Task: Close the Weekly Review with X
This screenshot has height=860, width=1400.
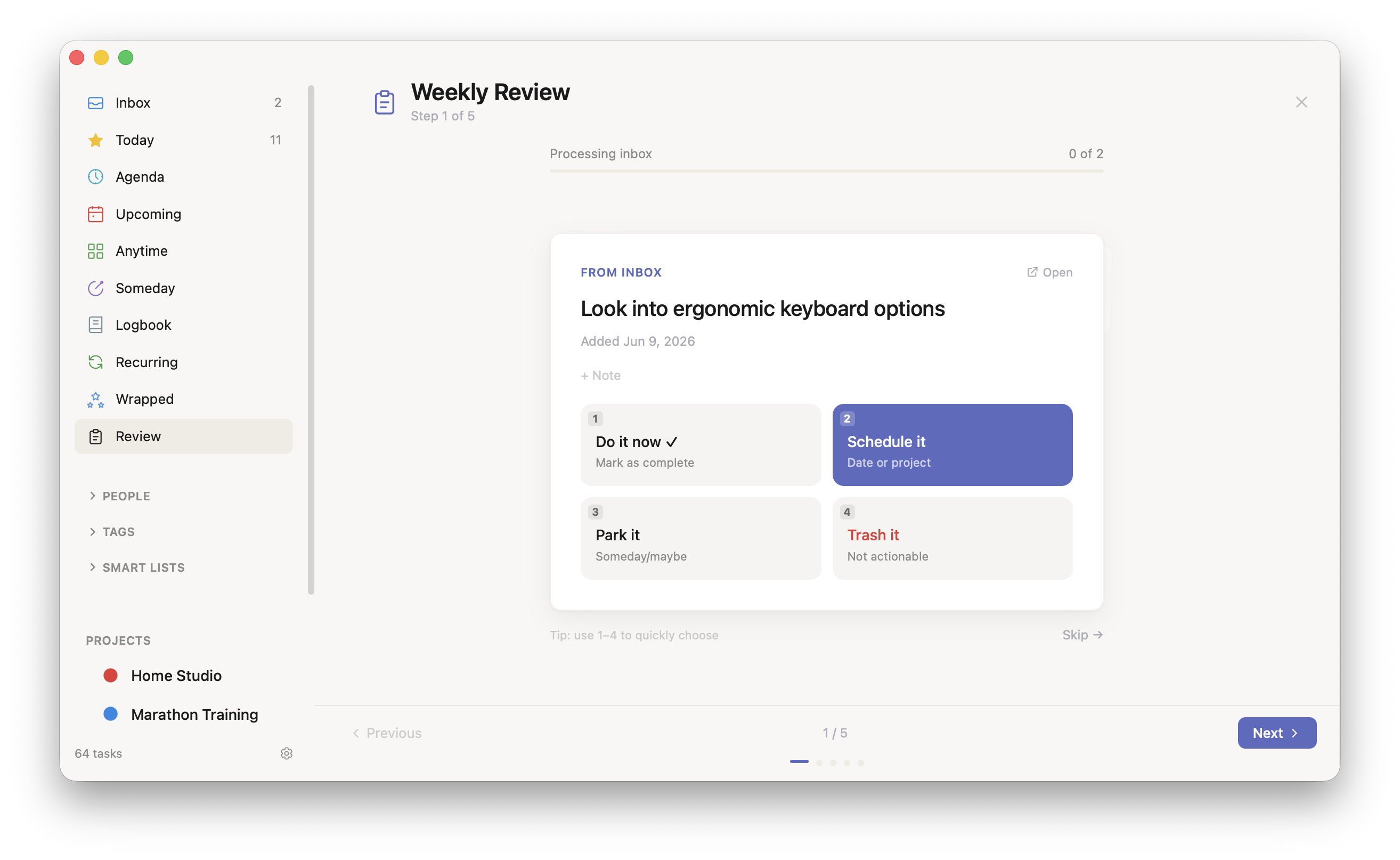Action: tap(1301, 102)
